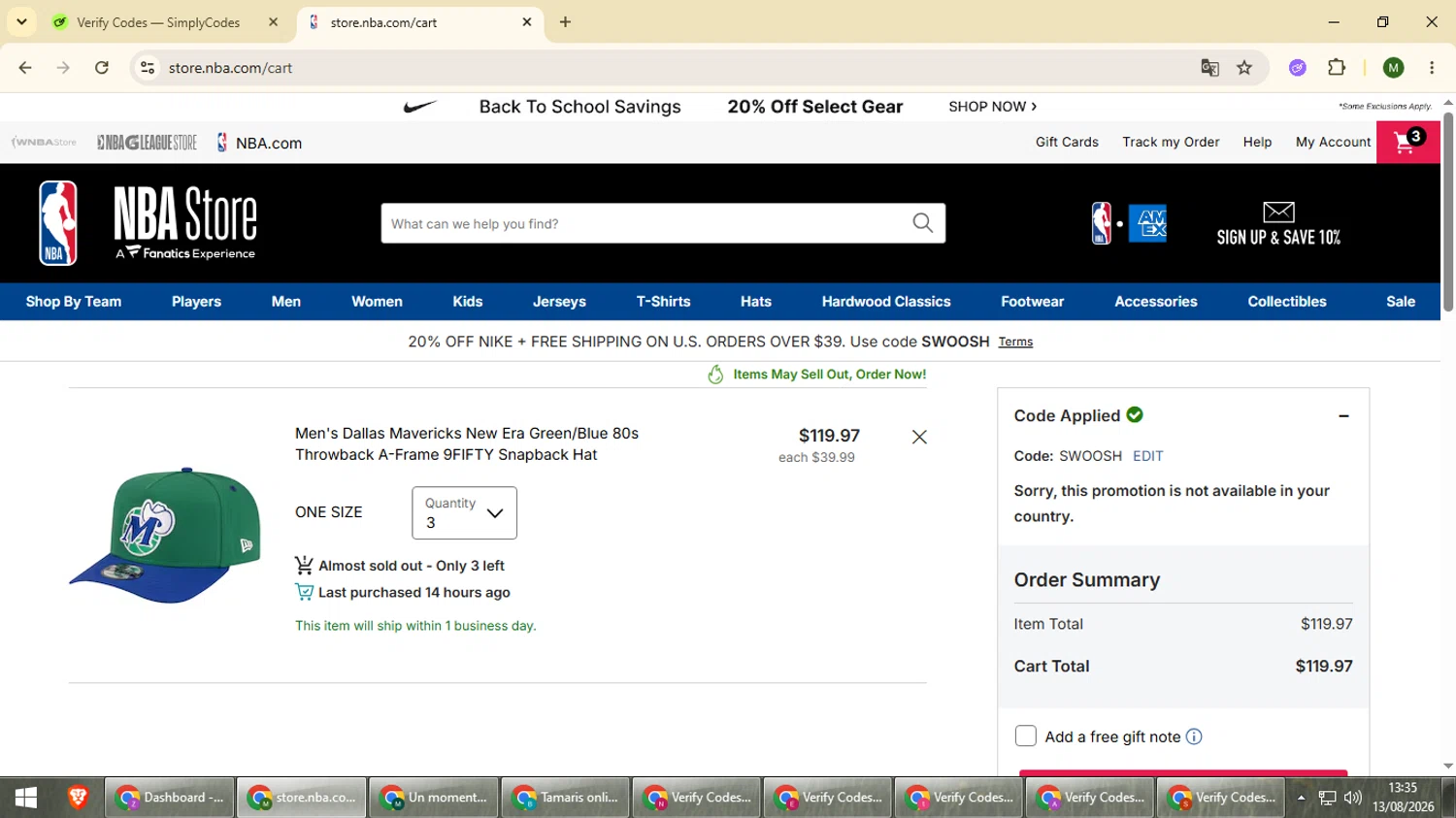Collapse the Code Applied section
This screenshot has height=818, width=1456.
coord(1344,416)
